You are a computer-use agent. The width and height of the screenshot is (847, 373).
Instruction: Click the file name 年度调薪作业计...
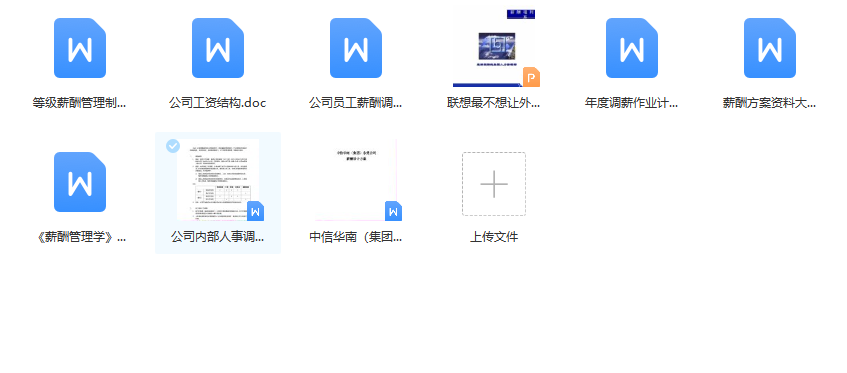(631, 103)
